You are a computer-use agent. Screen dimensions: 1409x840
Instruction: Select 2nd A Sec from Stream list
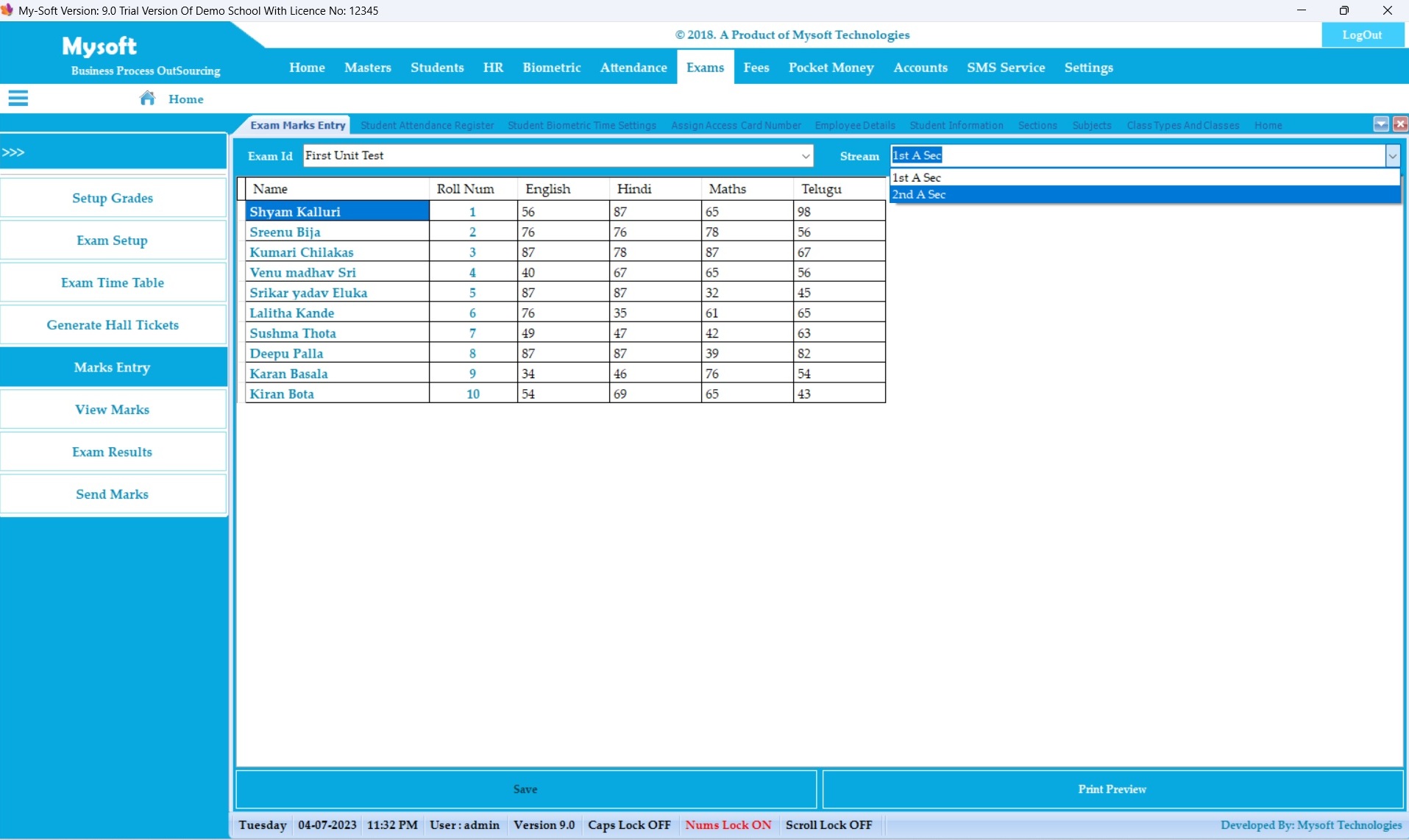point(919,195)
